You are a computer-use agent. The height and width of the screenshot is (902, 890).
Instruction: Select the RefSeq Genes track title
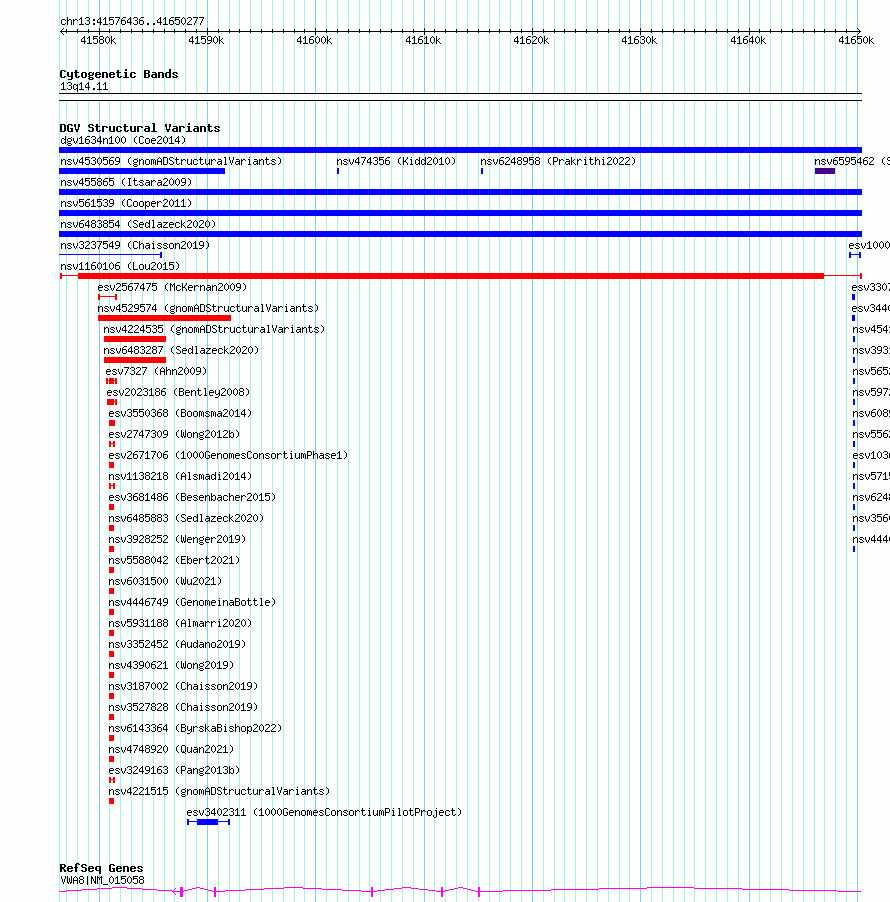[101, 868]
